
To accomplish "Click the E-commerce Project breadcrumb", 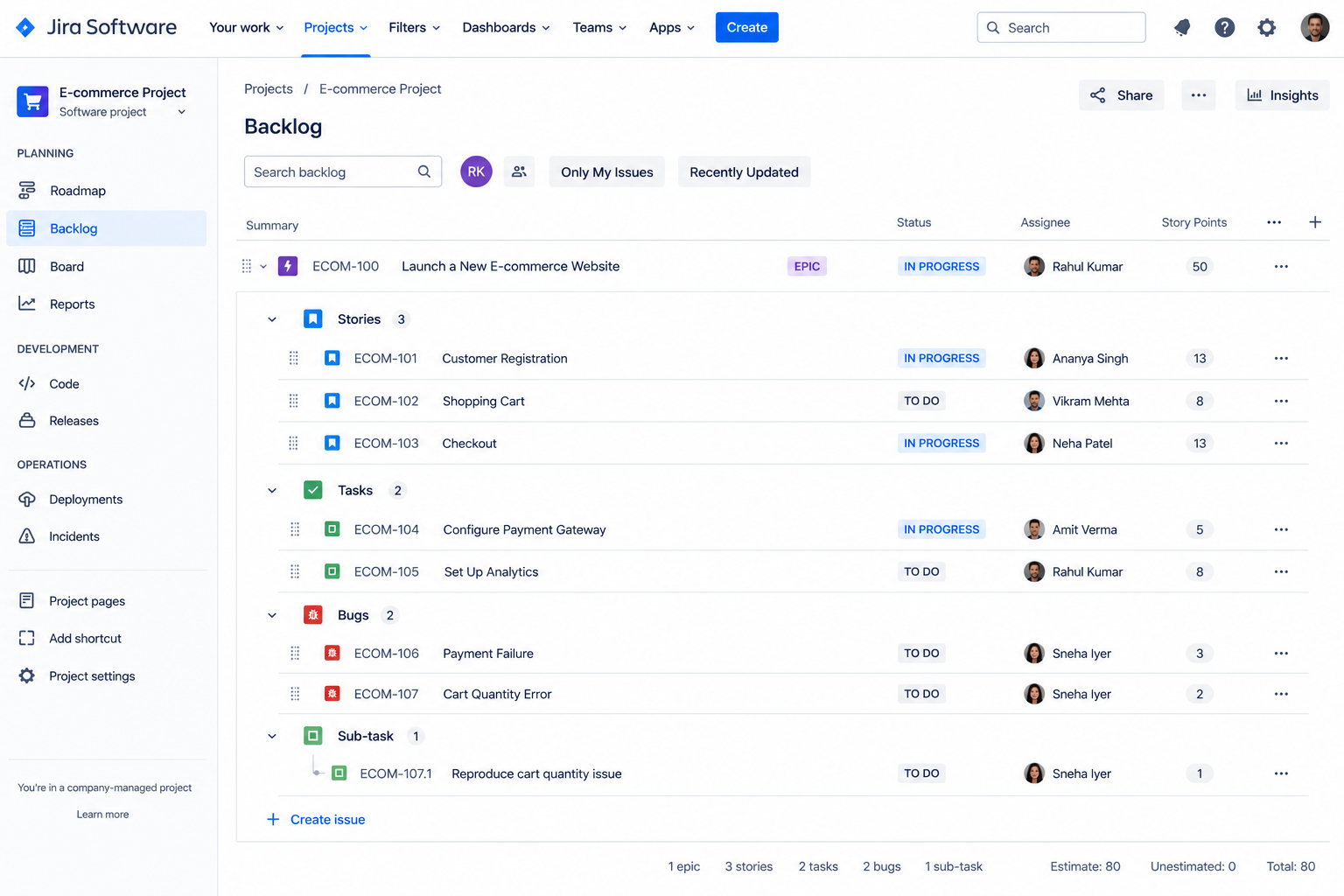I will 380,88.
